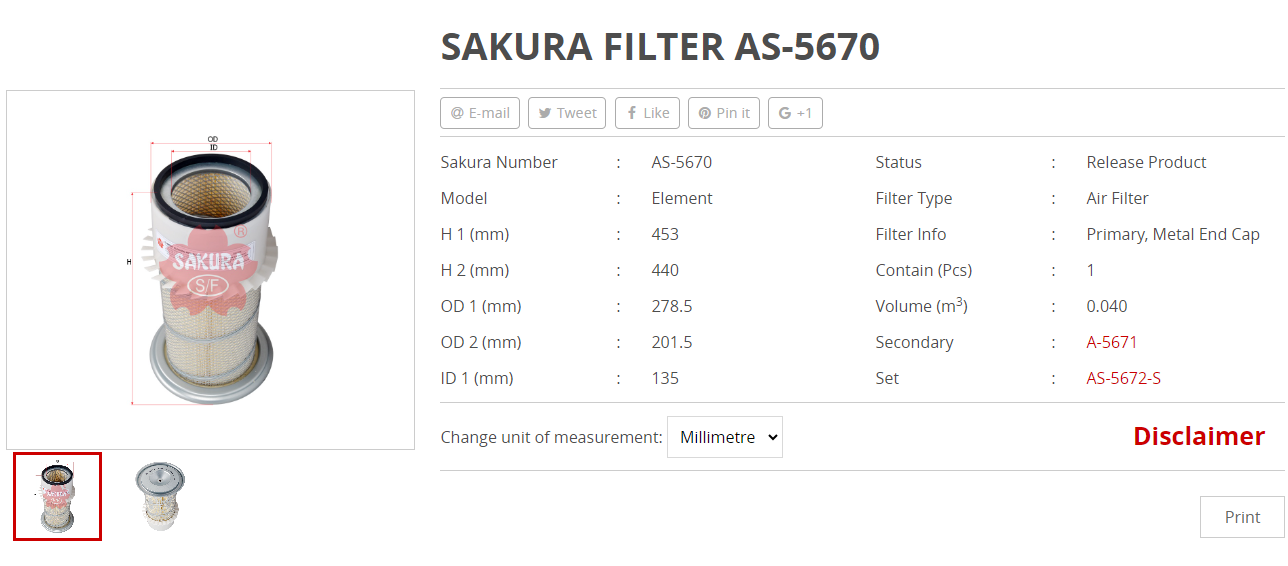Click the 'Change unit of measurement:' label
Screen dimensions: 1288x566
point(551,437)
